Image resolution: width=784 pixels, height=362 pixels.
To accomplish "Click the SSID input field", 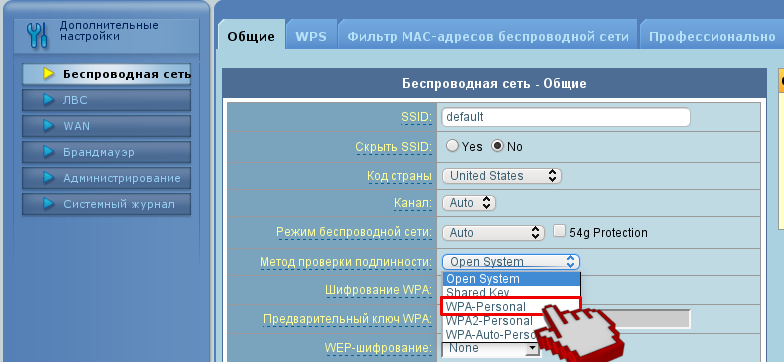I will (x=566, y=117).
